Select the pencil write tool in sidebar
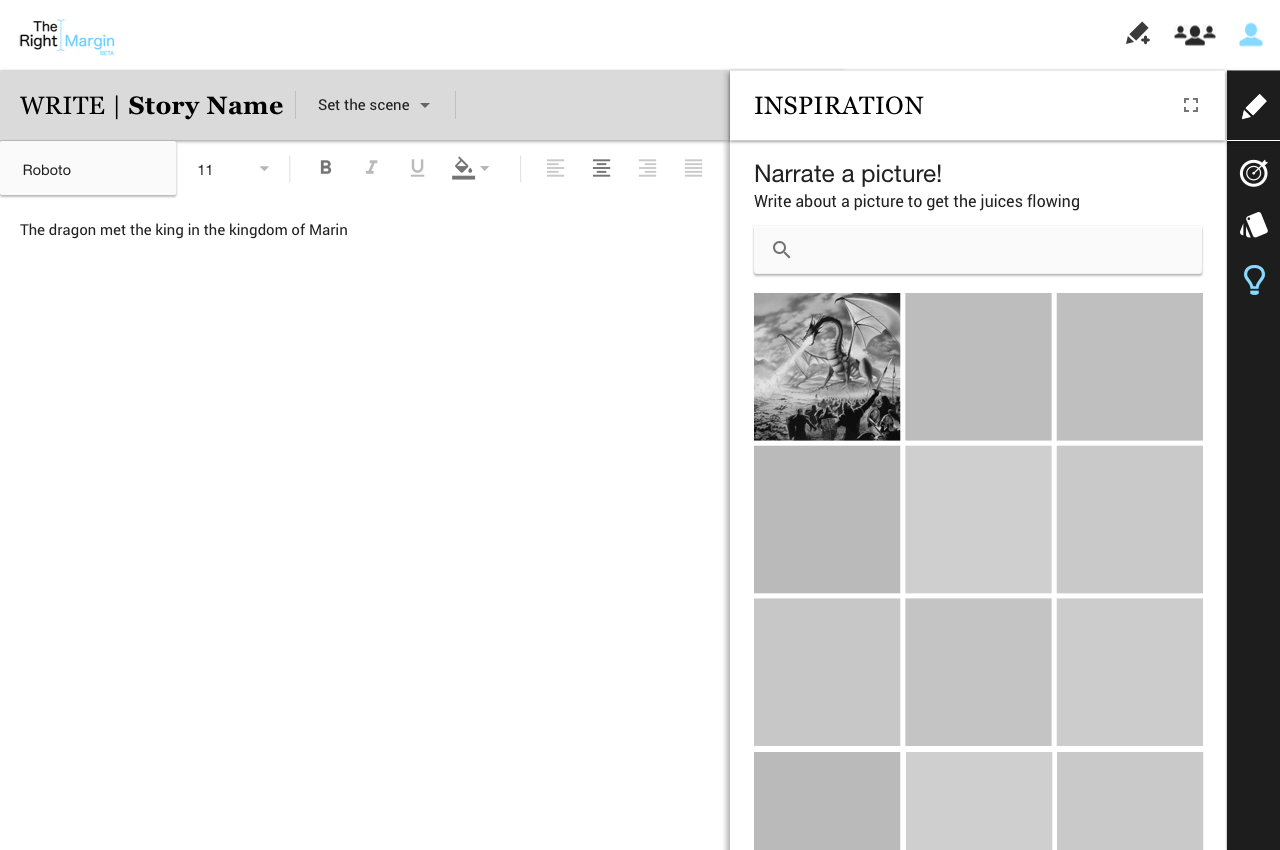The image size is (1280, 850). 1253,106
